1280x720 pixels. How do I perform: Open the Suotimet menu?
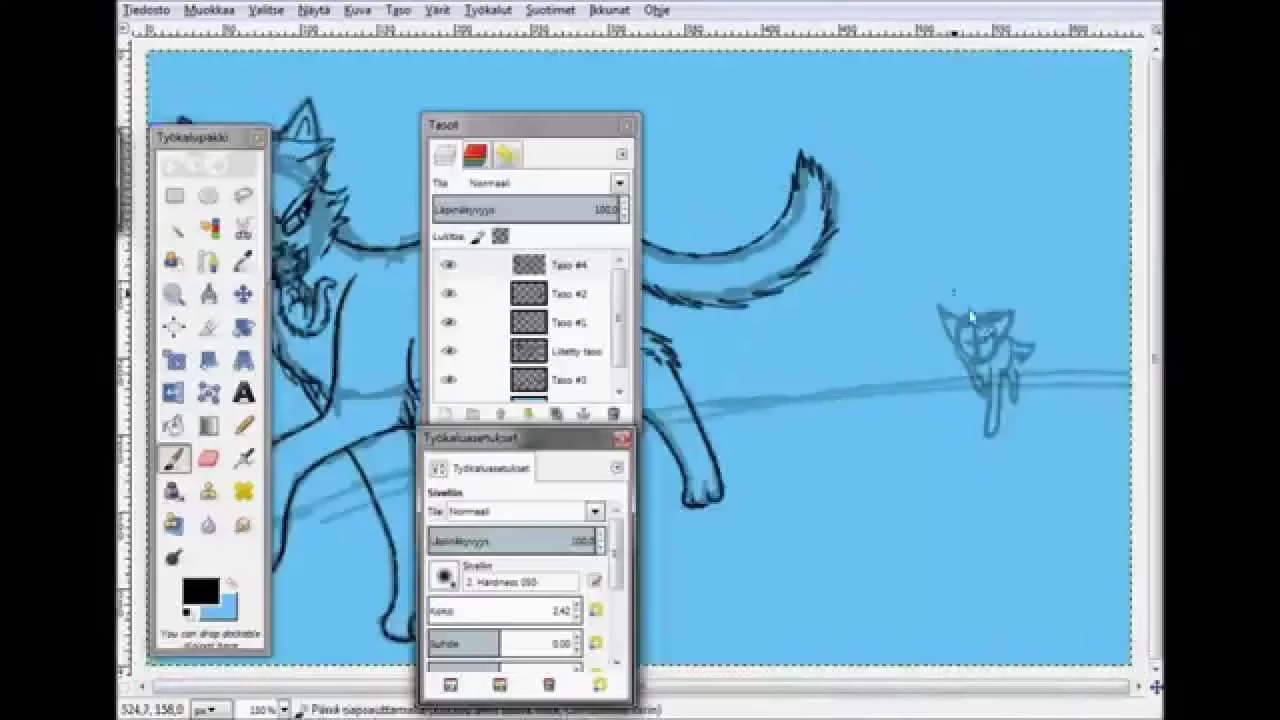[x=550, y=10]
